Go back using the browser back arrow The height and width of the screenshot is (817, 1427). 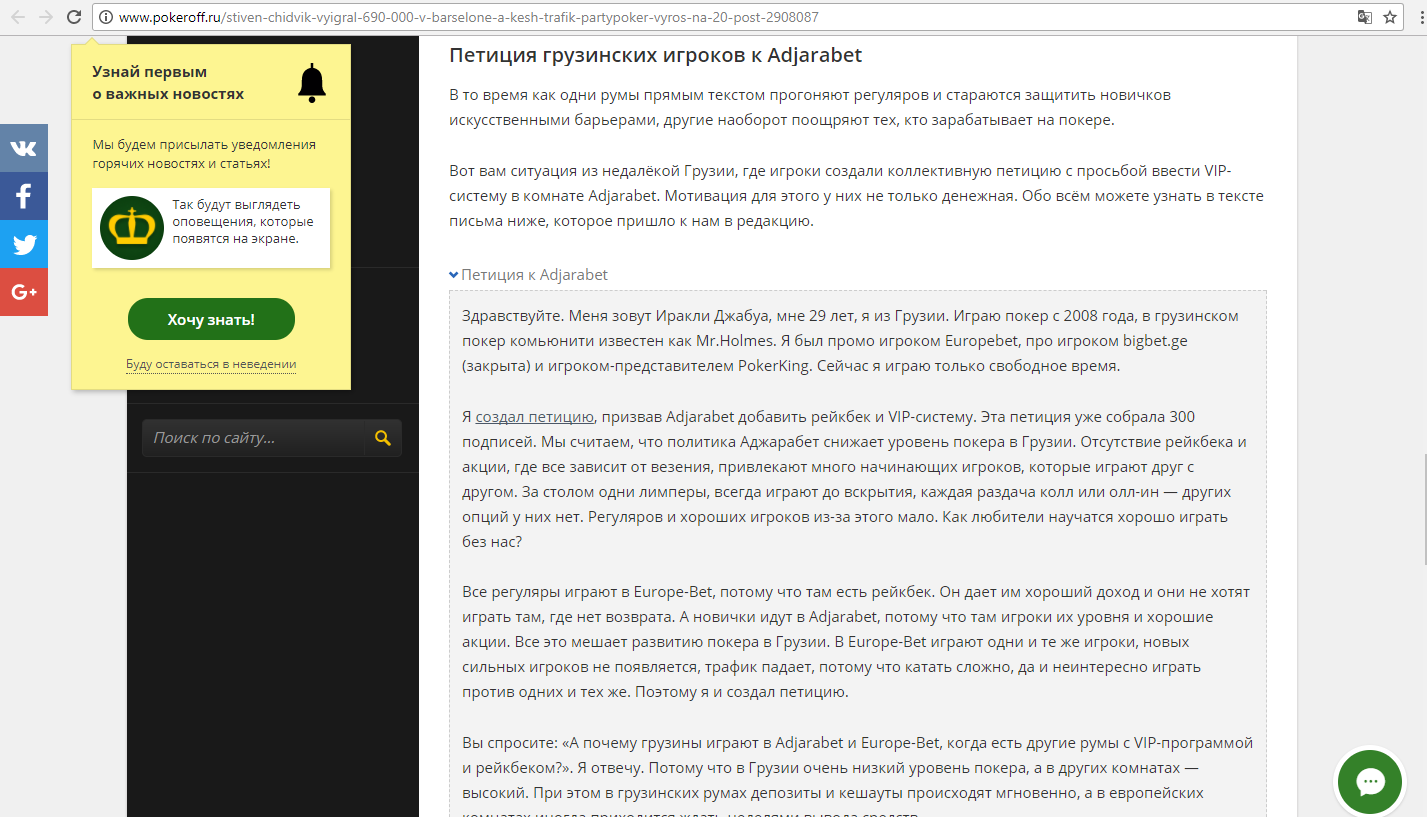pos(17,17)
